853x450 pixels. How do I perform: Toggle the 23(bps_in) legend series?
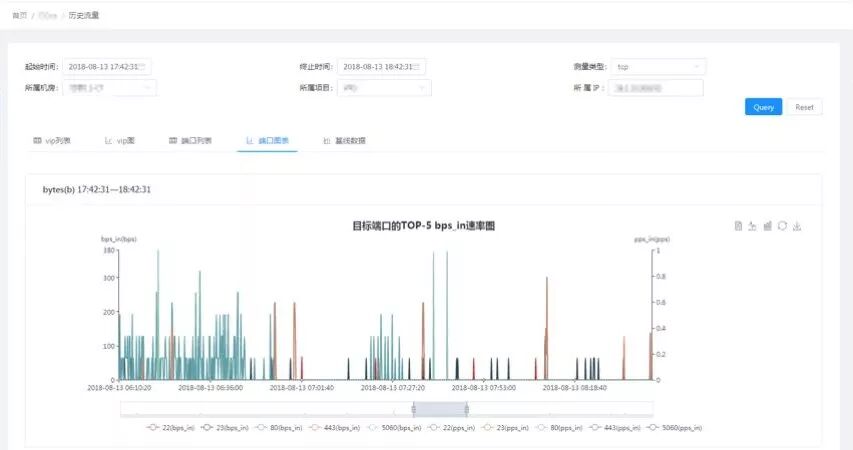225,428
